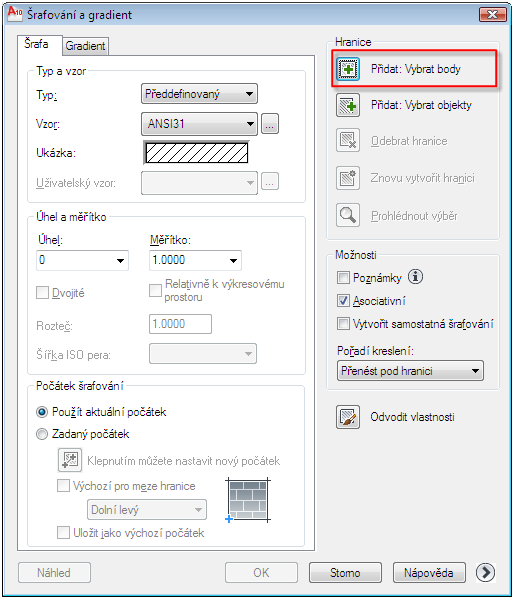This screenshot has width=514, height=599.
Task: Select the Zadaný počátek radio button
Action: pyautogui.click(x=42, y=434)
